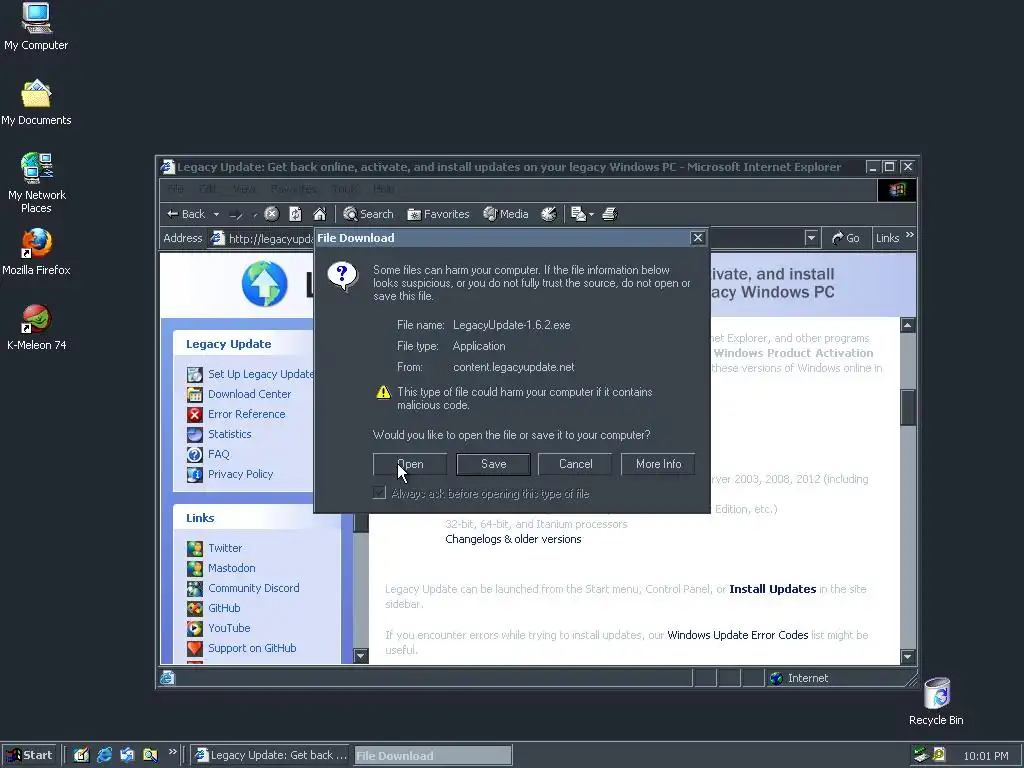This screenshot has height=768, width=1024.
Task: Open the Set Up Legacy Update link
Action: coord(261,374)
